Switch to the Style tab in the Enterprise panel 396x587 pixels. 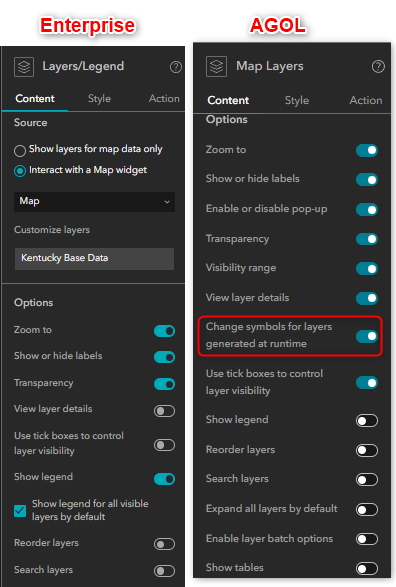99,98
